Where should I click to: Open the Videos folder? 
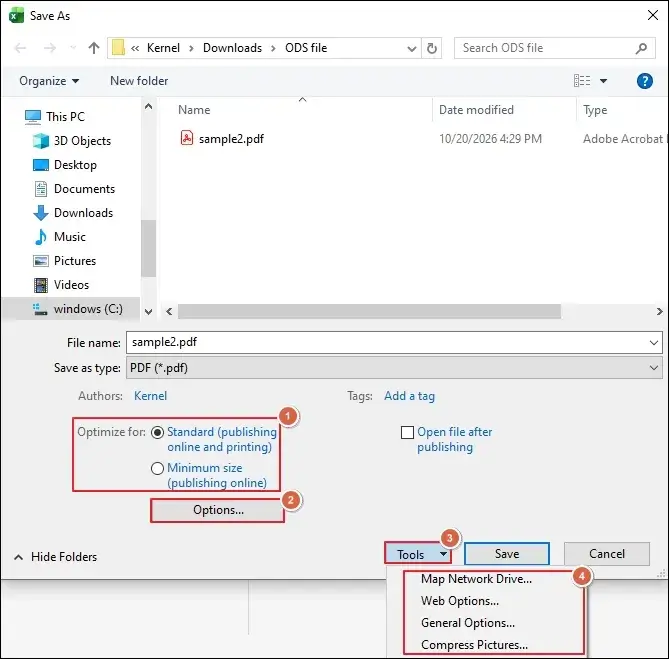pyautogui.click(x=71, y=285)
